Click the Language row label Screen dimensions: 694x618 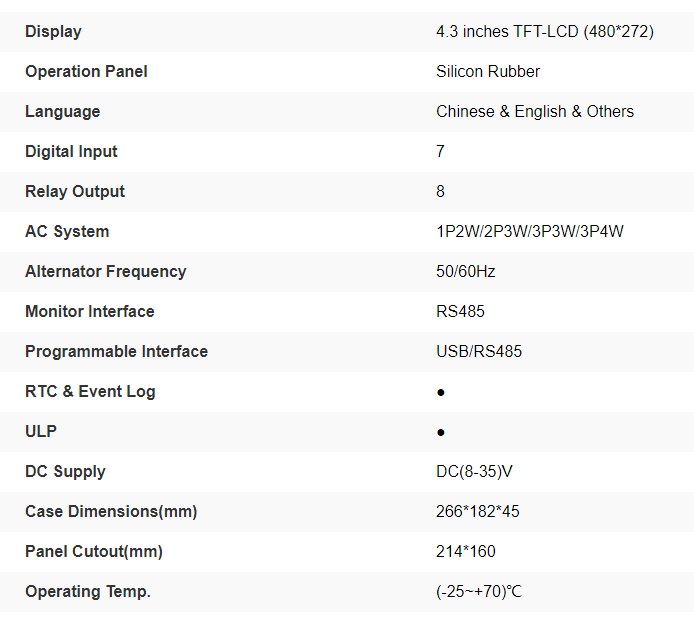tap(62, 112)
